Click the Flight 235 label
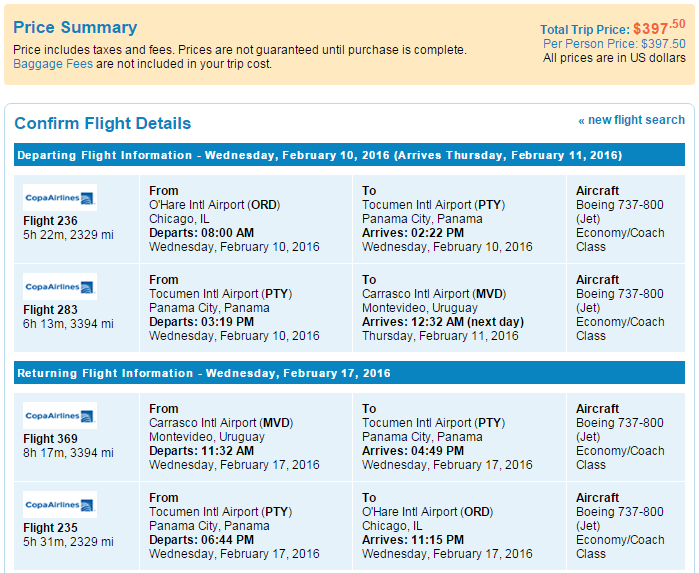Viewport: 699px width, 573px height. tap(50, 528)
